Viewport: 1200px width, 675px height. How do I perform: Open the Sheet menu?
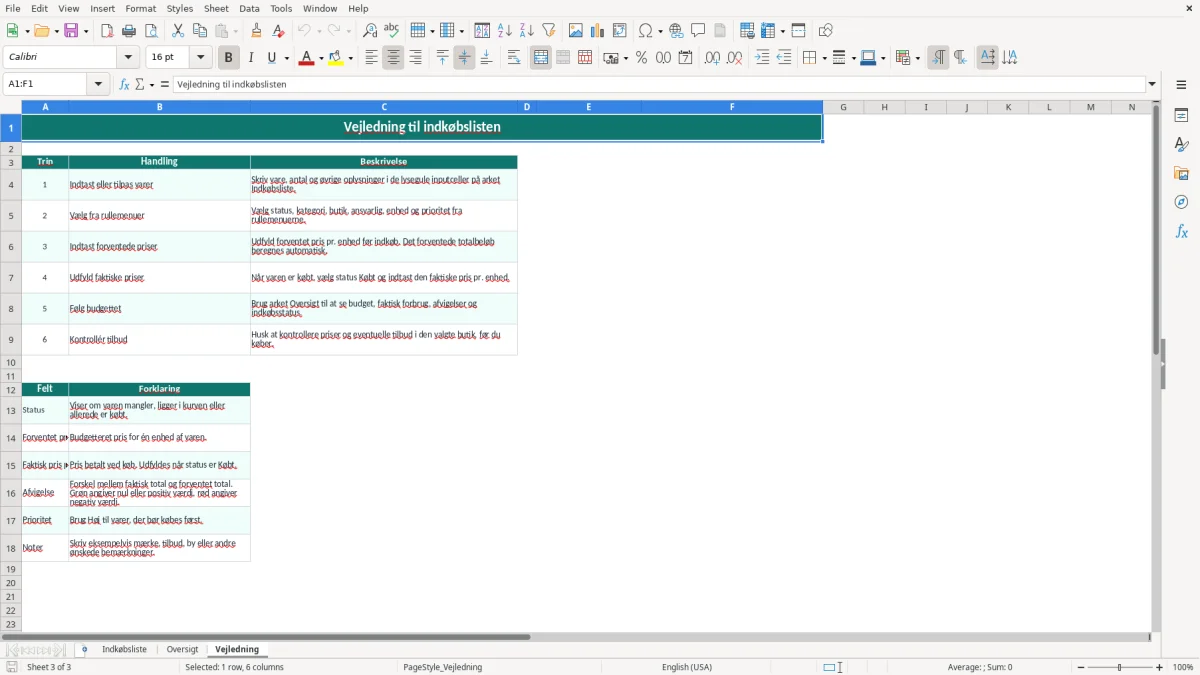tap(217, 8)
